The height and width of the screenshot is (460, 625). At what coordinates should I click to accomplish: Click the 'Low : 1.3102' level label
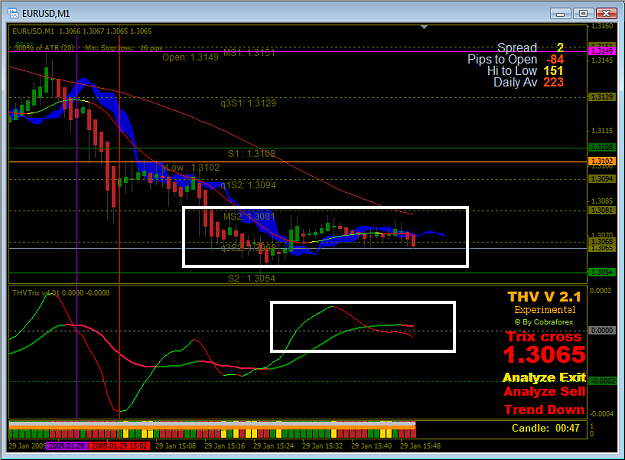(191, 167)
